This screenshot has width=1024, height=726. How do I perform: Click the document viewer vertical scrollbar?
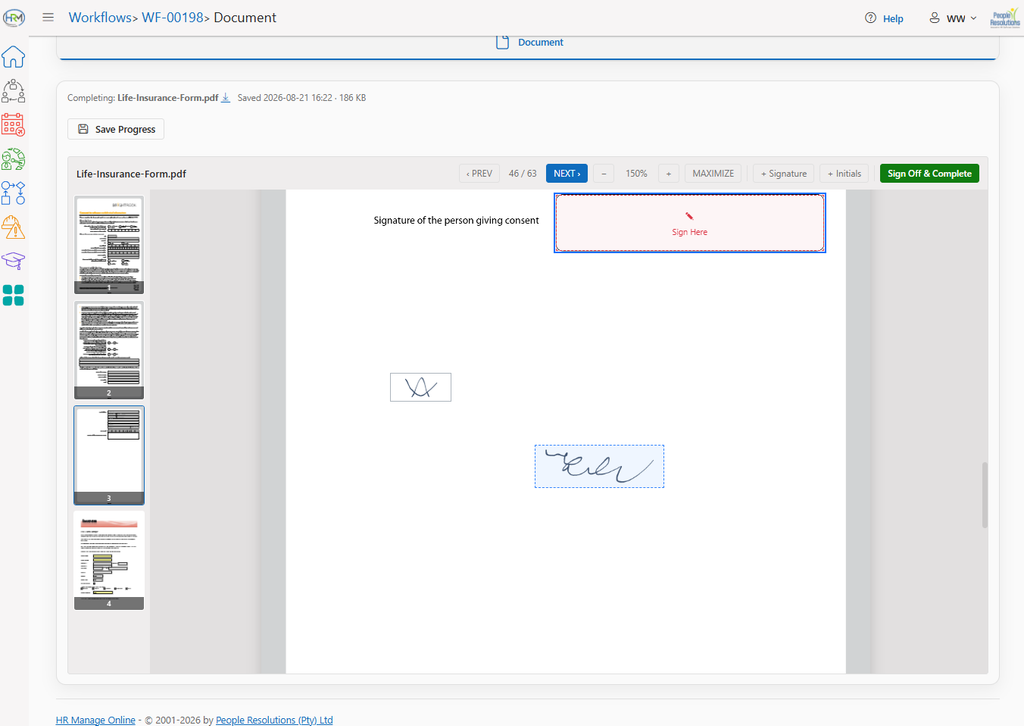click(x=984, y=494)
